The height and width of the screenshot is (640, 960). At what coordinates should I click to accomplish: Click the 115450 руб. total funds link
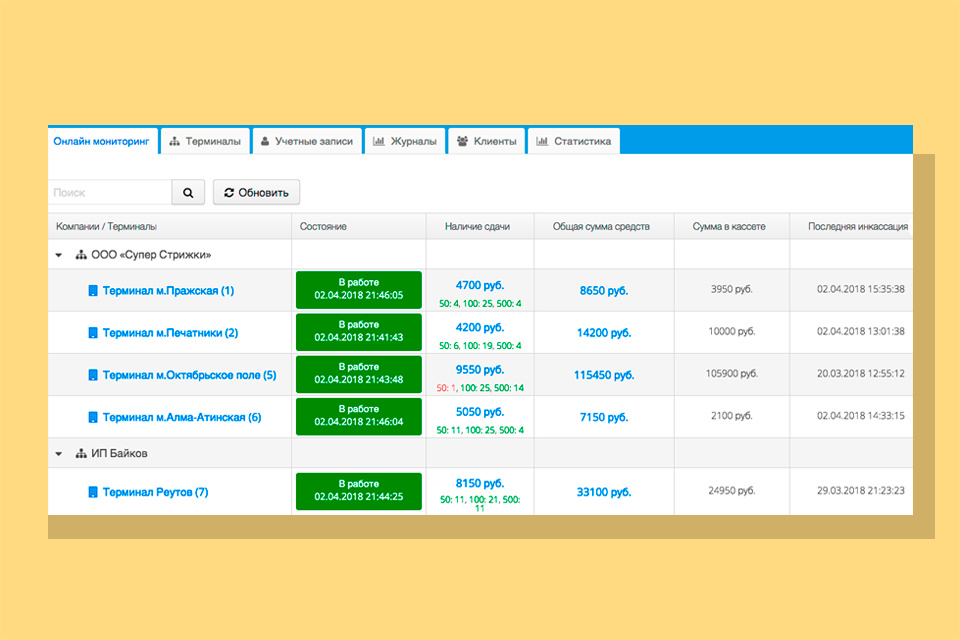[603, 376]
